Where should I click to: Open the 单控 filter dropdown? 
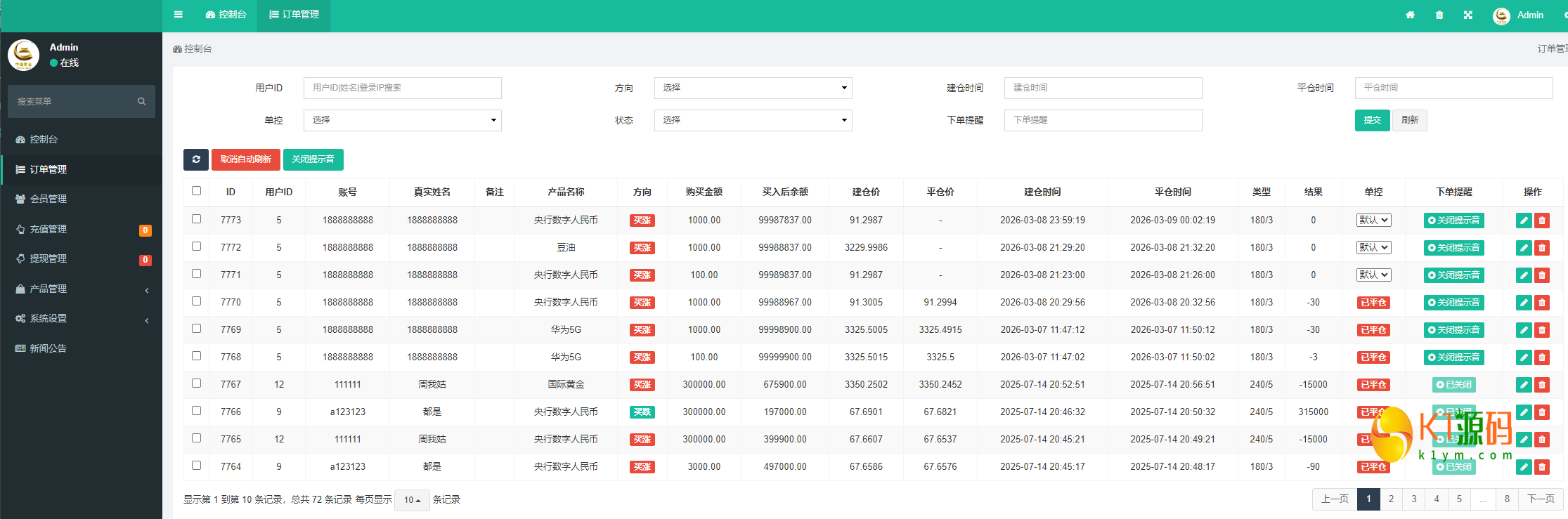402,120
